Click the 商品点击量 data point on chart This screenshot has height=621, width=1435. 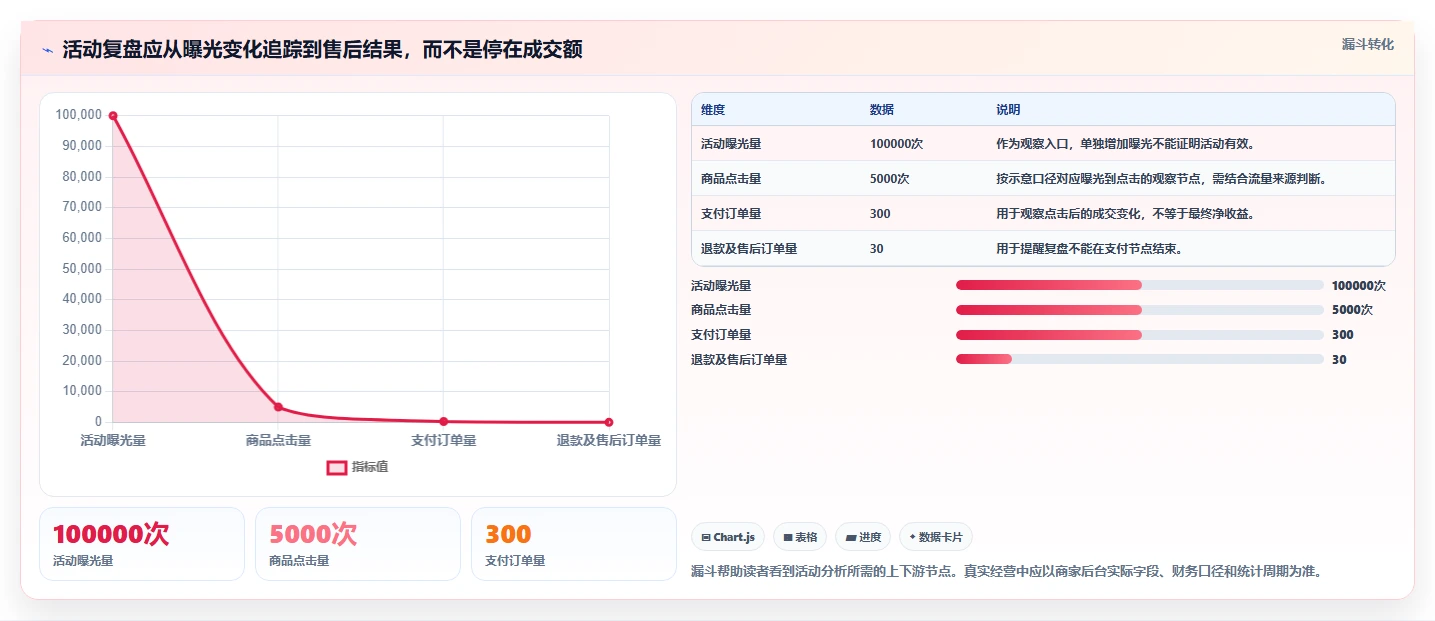tap(278, 407)
